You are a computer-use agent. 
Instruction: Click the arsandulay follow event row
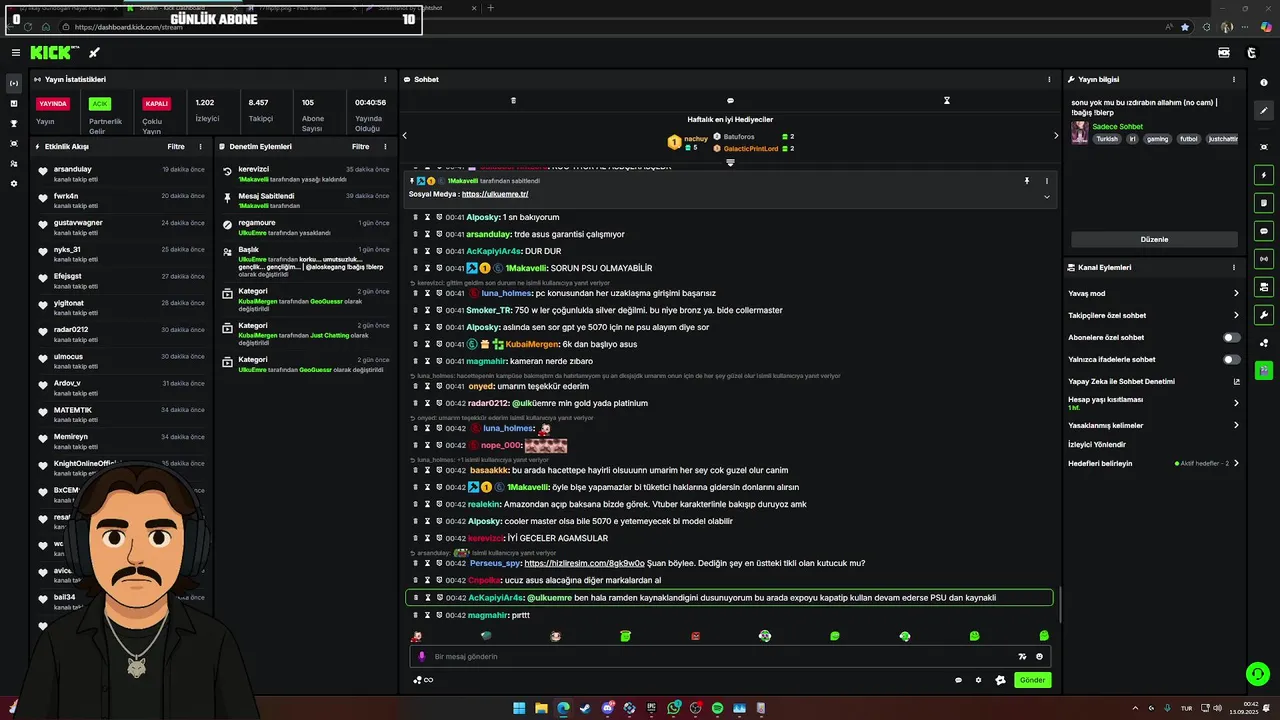[121, 173]
